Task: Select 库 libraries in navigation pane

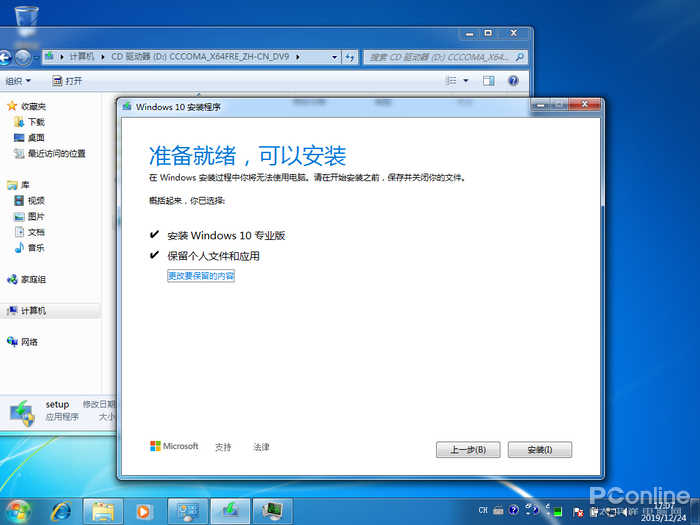Action: click(18, 185)
